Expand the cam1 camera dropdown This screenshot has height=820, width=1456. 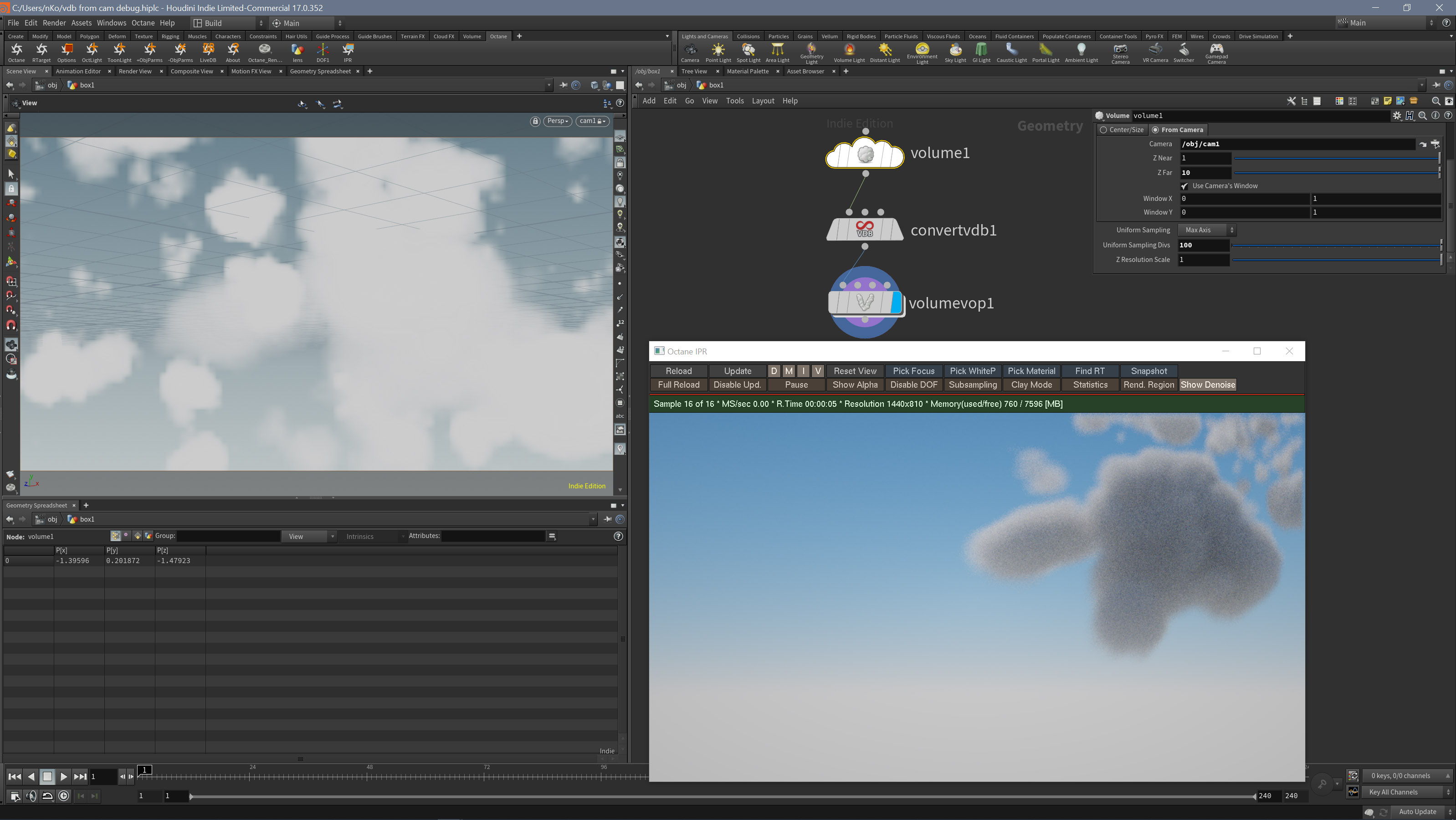pyautogui.click(x=592, y=121)
